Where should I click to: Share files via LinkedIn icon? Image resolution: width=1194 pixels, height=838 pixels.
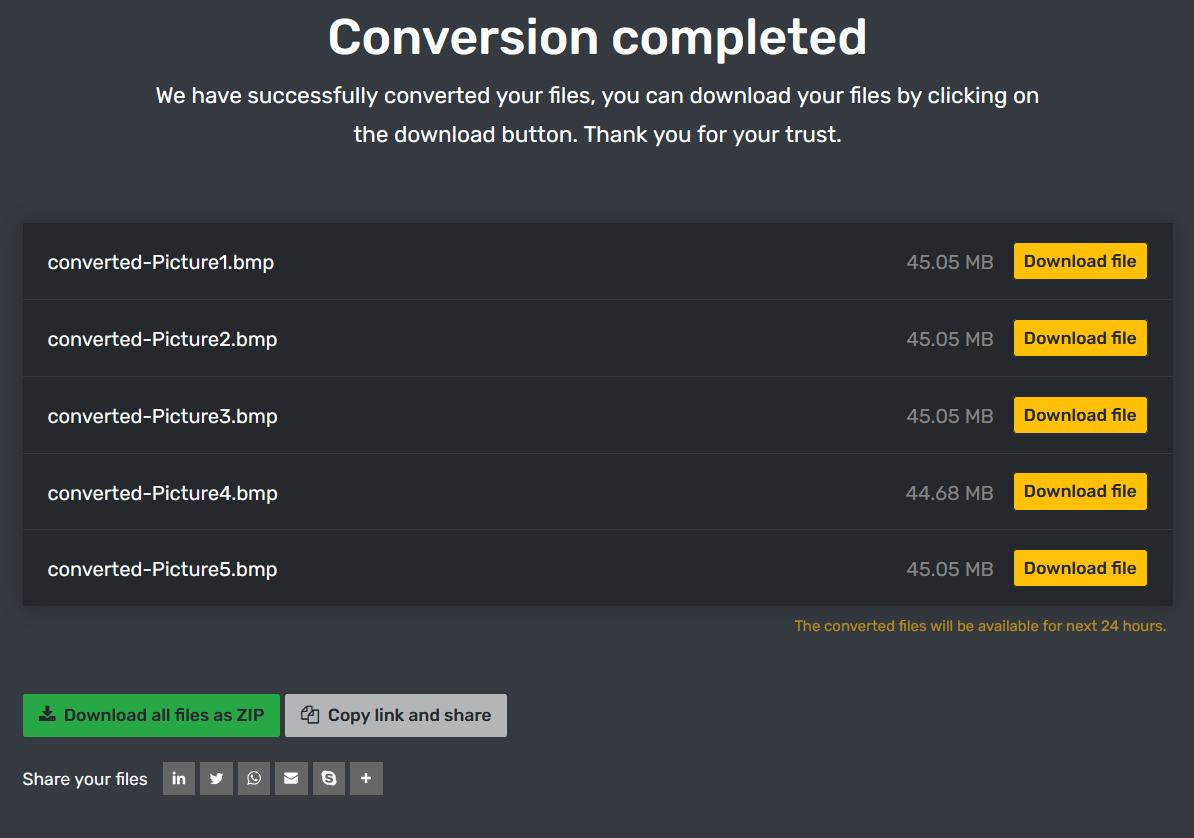[179, 779]
